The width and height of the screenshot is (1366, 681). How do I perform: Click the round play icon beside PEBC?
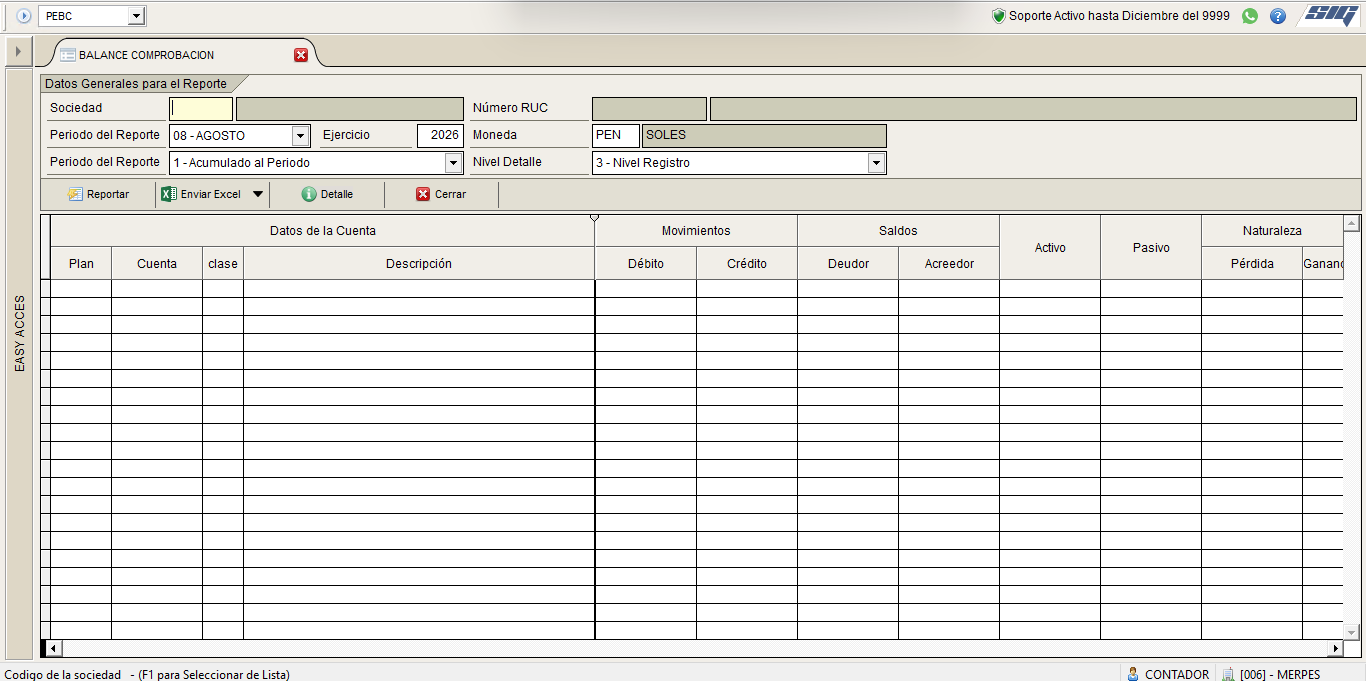click(x=24, y=16)
